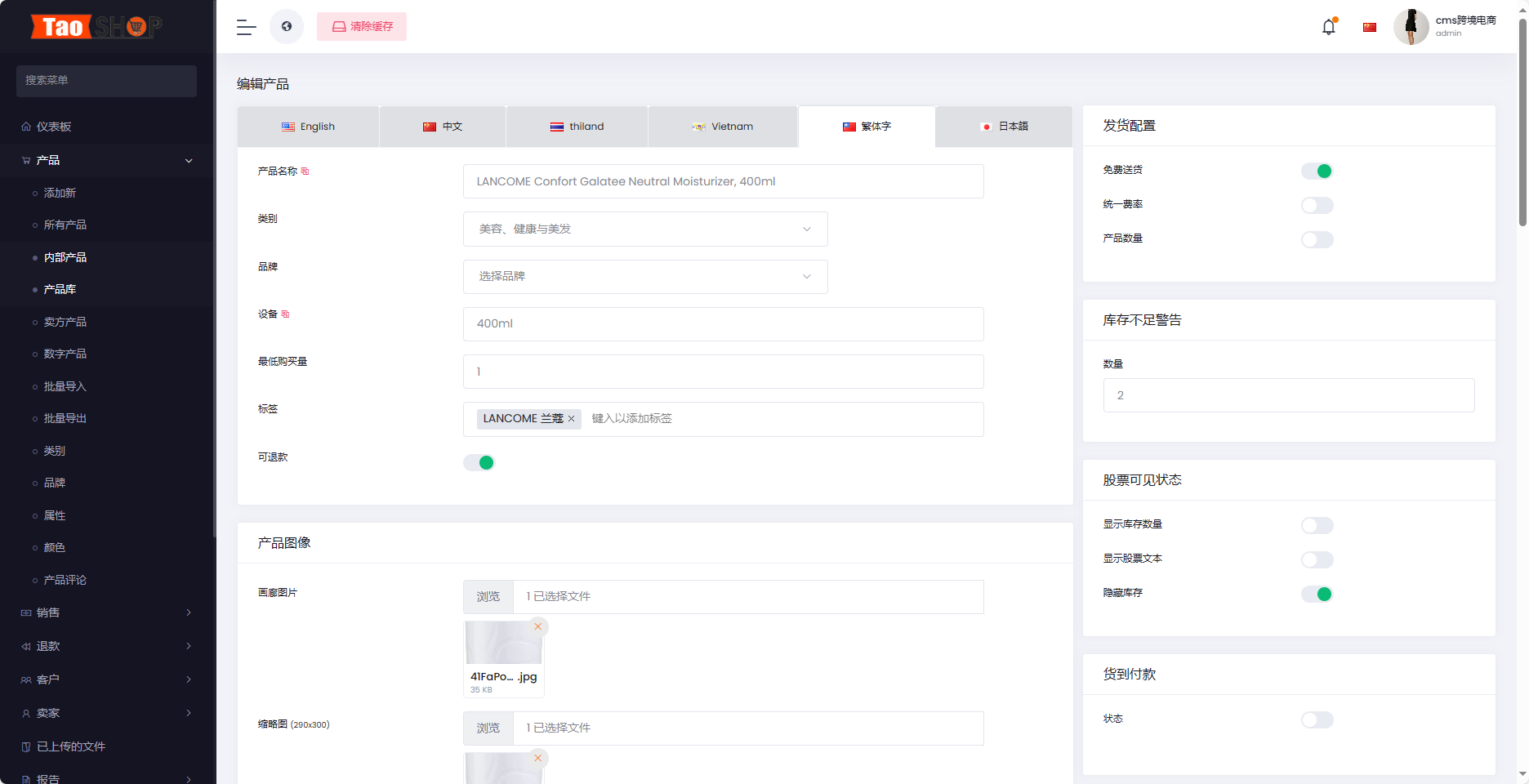This screenshot has height=784, width=1529.
Task: Click the 清除缓存 clear cache button
Action: pyautogui.click(x=362, y=27)
